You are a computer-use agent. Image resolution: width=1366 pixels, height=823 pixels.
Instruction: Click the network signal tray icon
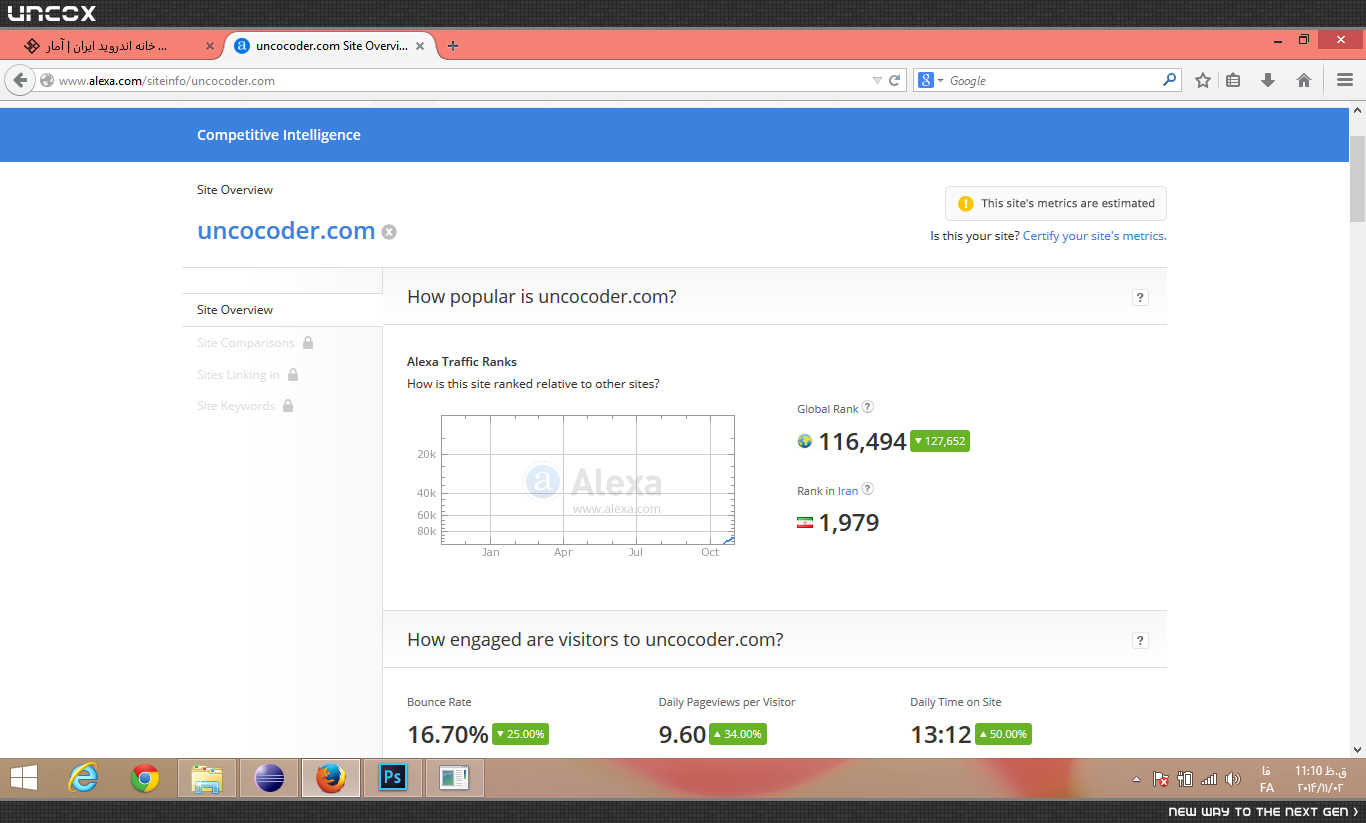tap(1209, 779)
